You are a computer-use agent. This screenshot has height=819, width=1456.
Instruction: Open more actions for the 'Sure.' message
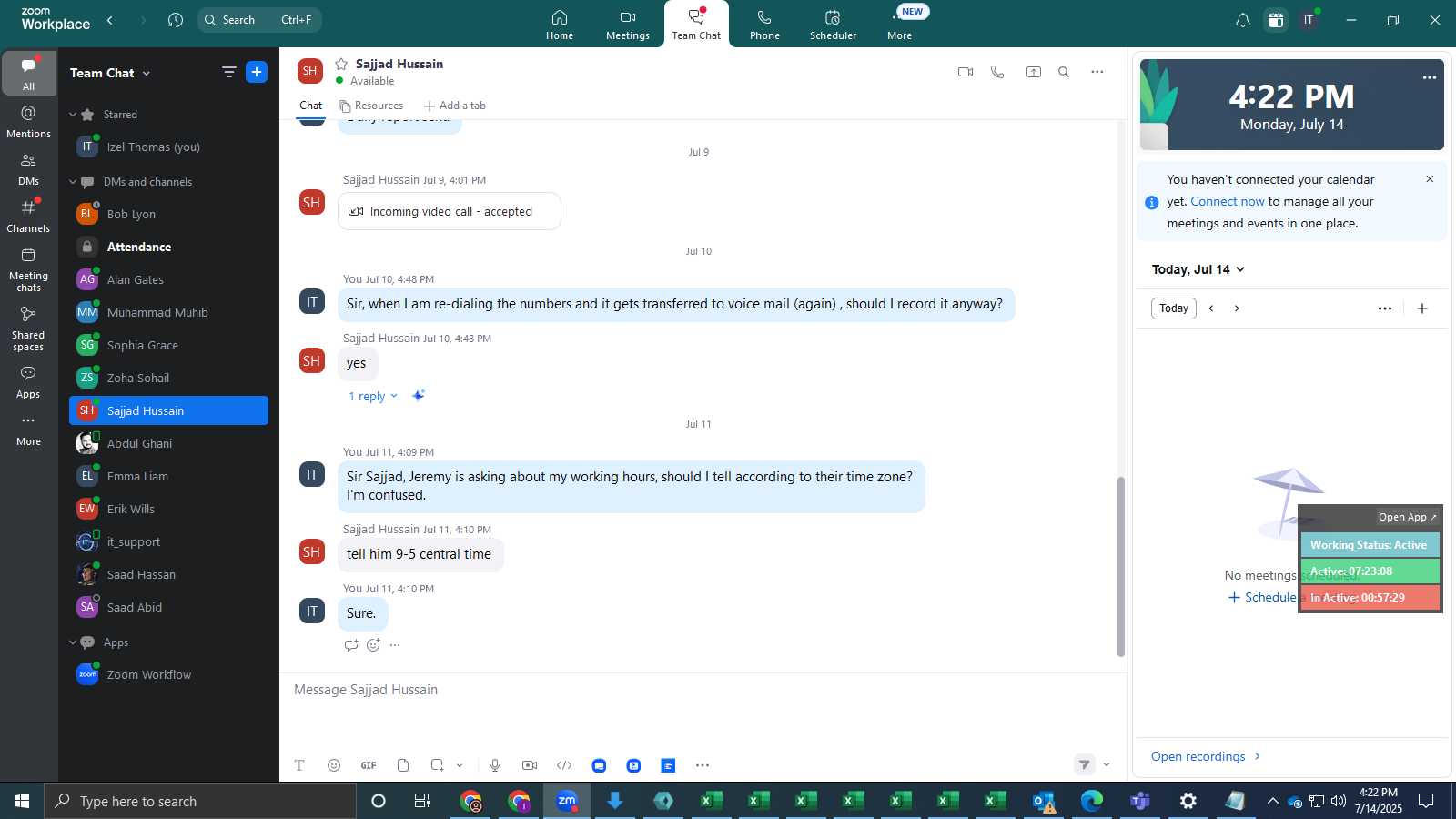395,645
